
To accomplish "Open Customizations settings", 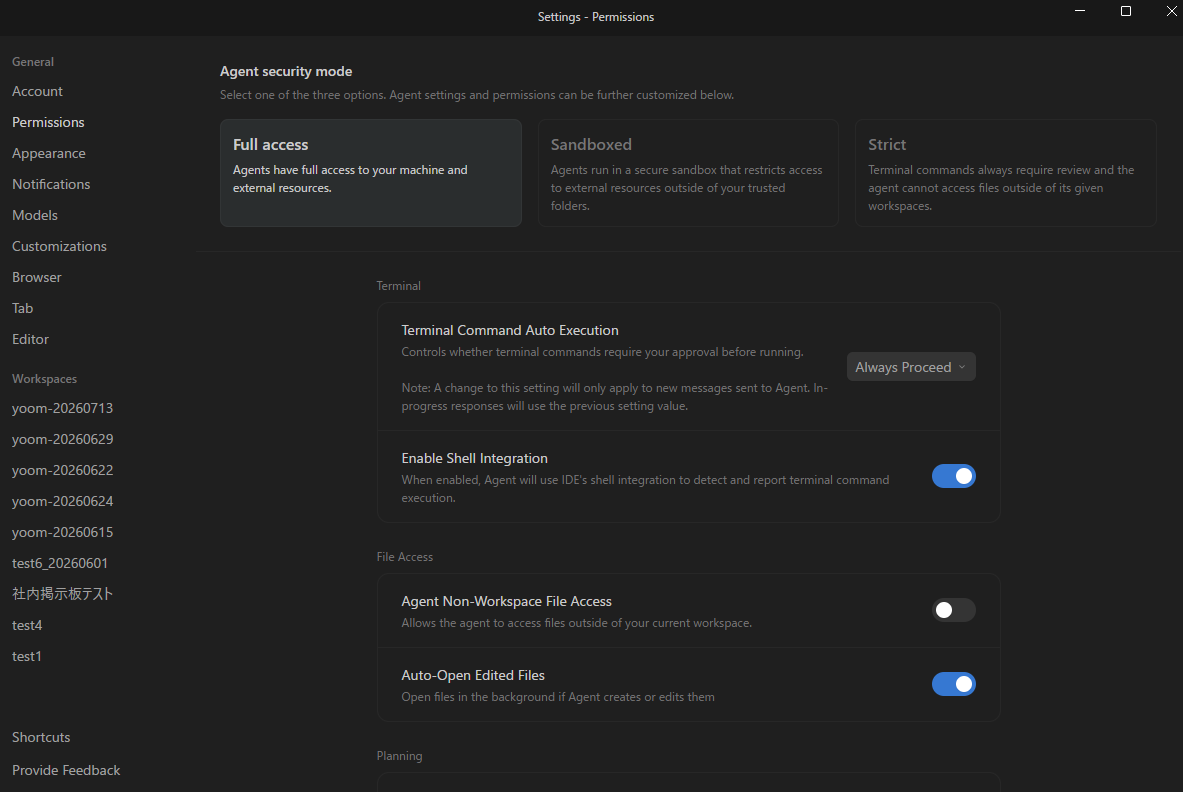I will click(x=60, y=246).
